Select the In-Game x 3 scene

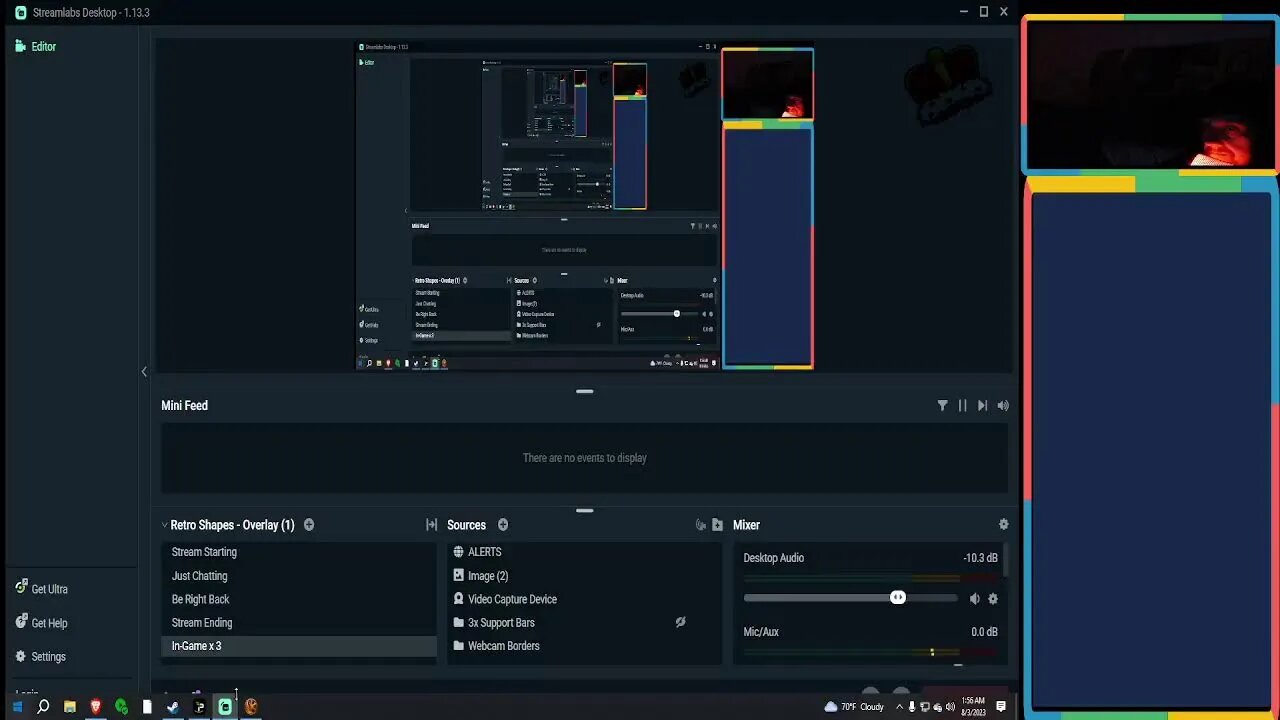(299, 646)
